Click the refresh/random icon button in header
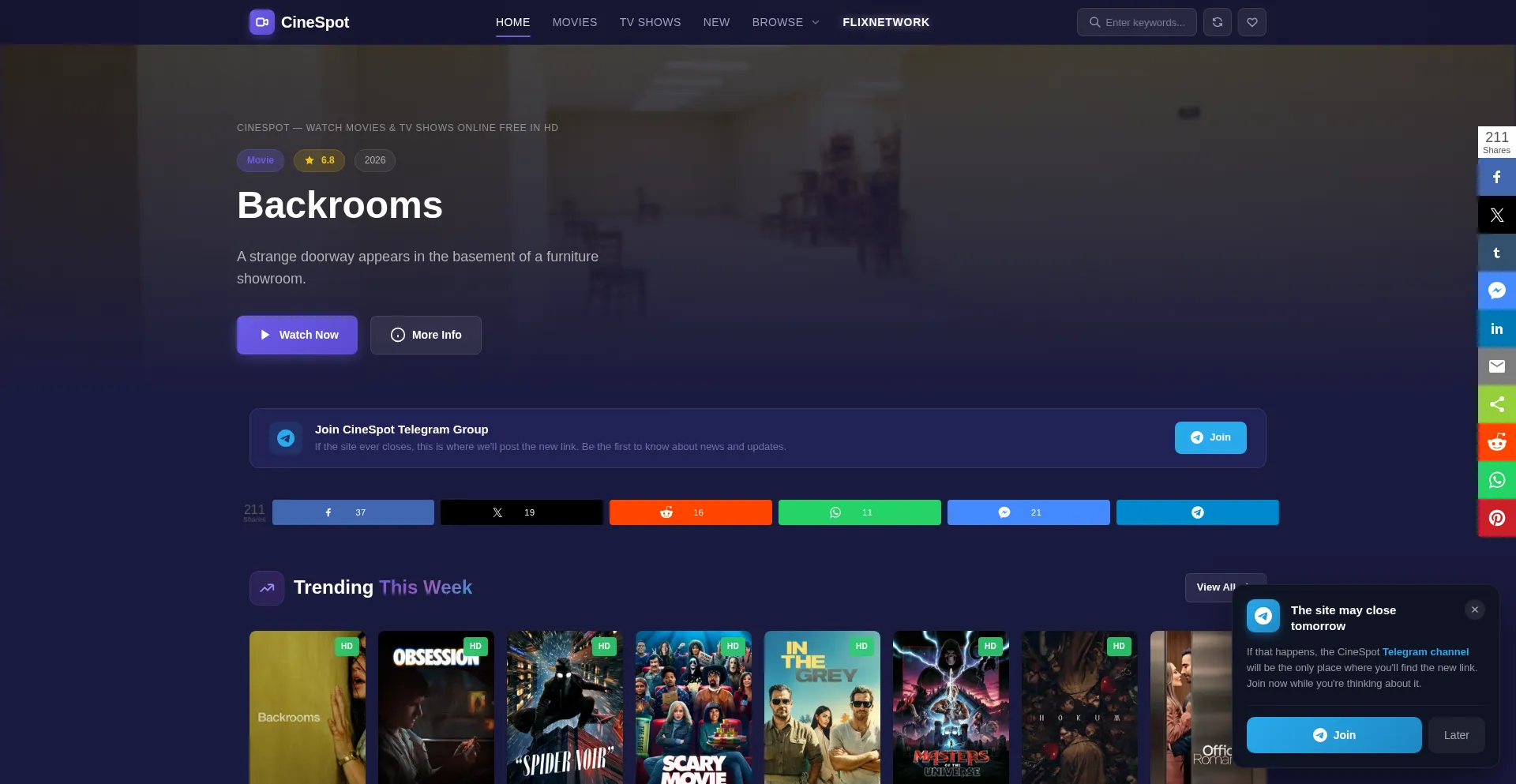The width and height of the screenshot is (1516, 784). coord(1218,22)
